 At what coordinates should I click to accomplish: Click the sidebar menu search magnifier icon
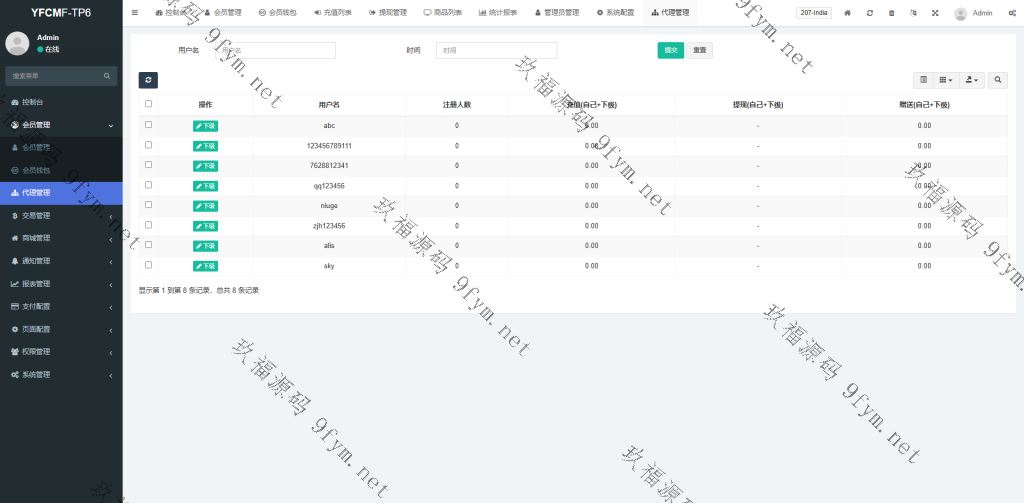click(106, 76)
